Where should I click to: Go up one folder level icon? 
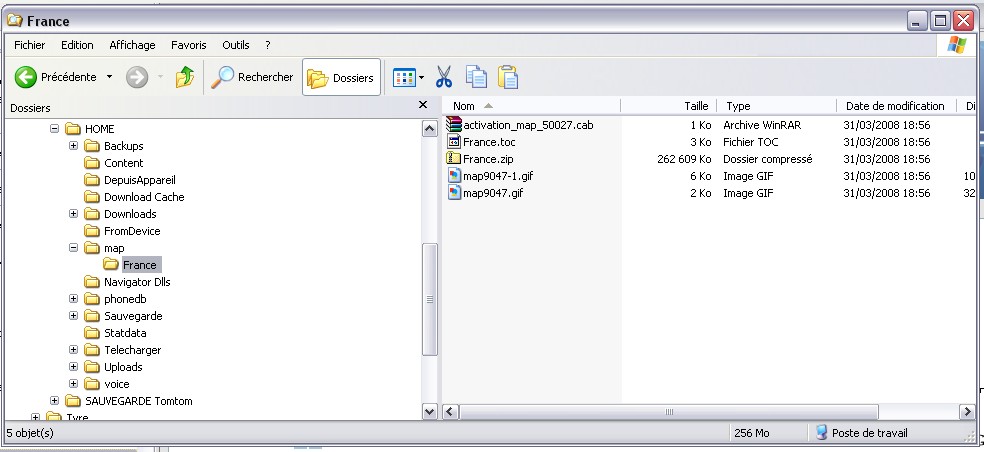[x=184, y=77]
